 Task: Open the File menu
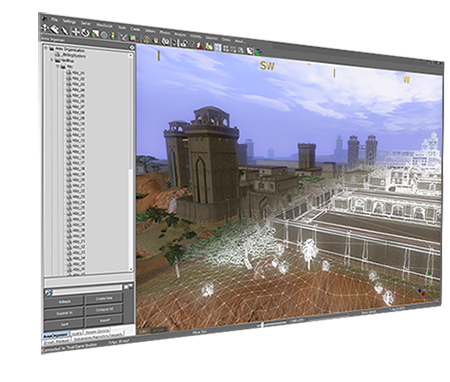55,19
